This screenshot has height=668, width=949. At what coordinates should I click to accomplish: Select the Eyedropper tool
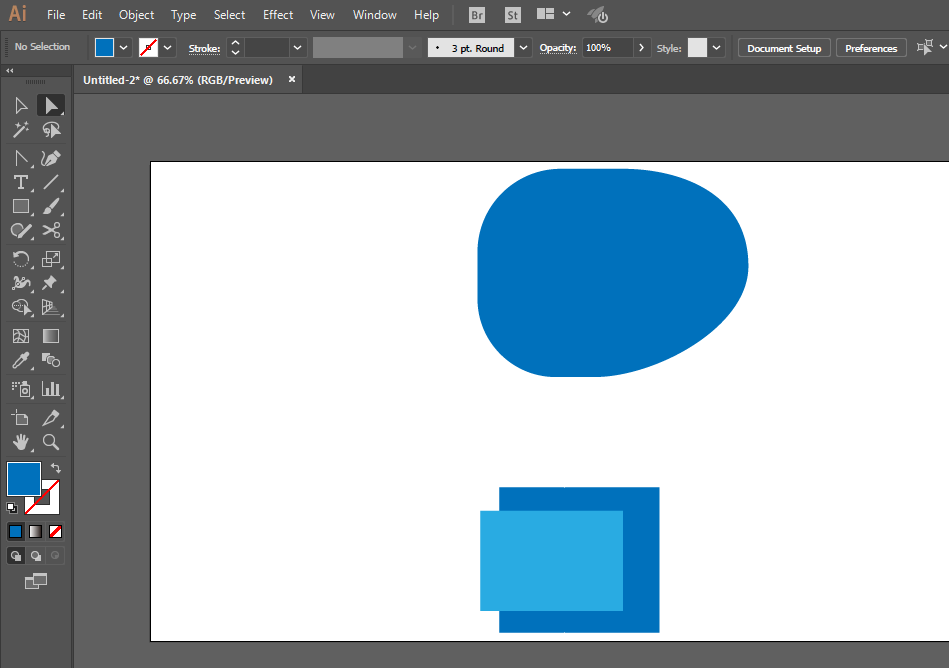21,361
